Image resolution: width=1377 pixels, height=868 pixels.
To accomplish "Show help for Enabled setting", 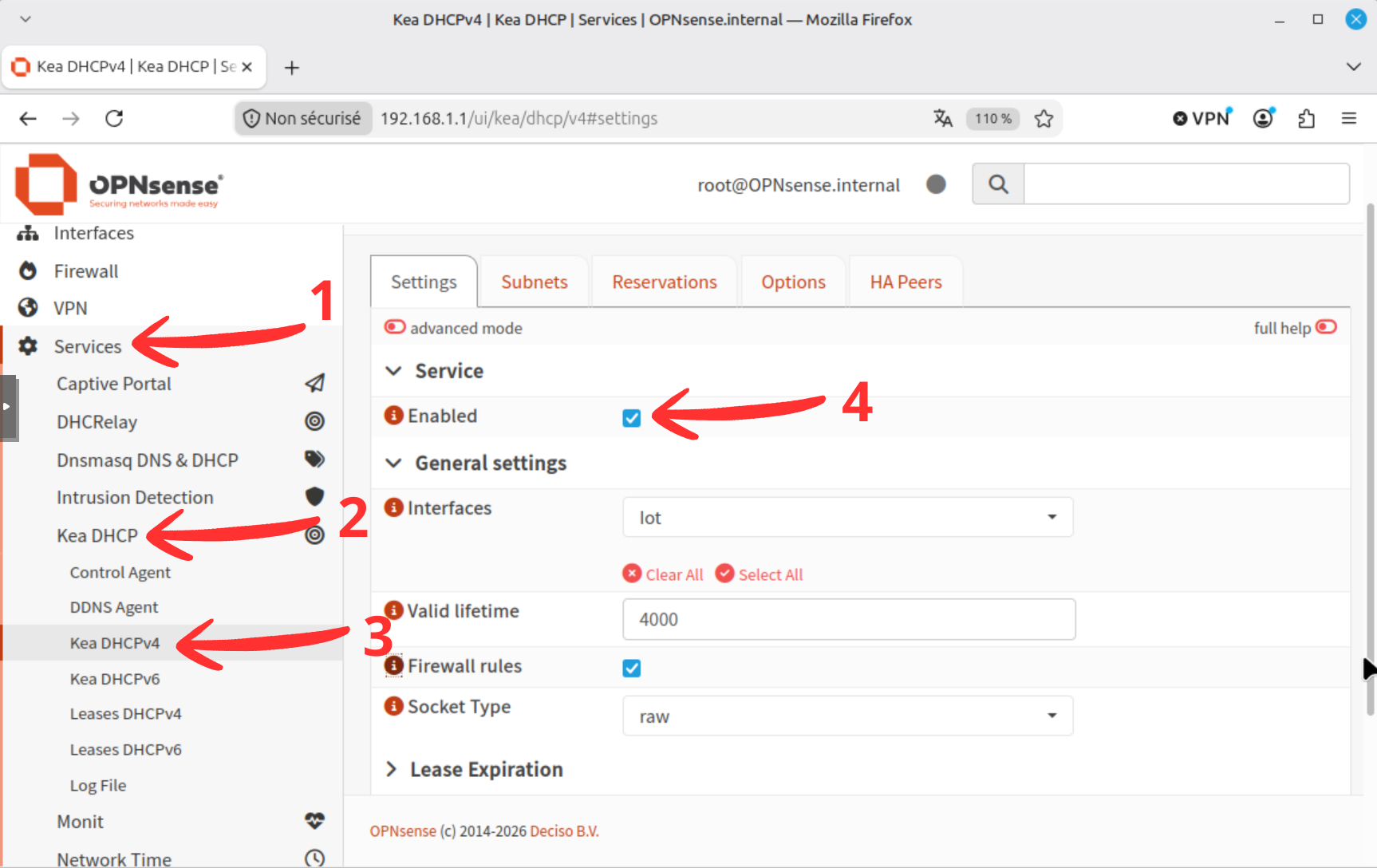I will pos(393,415).
